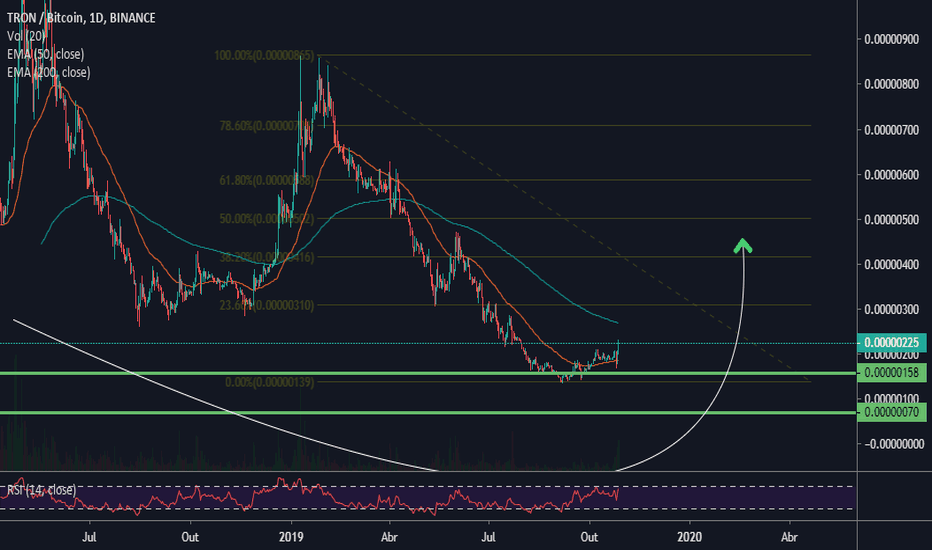This screenshot has width=932, height=550.
Task: Click the -0.00000000 price axis label
Action: [893, 444]
